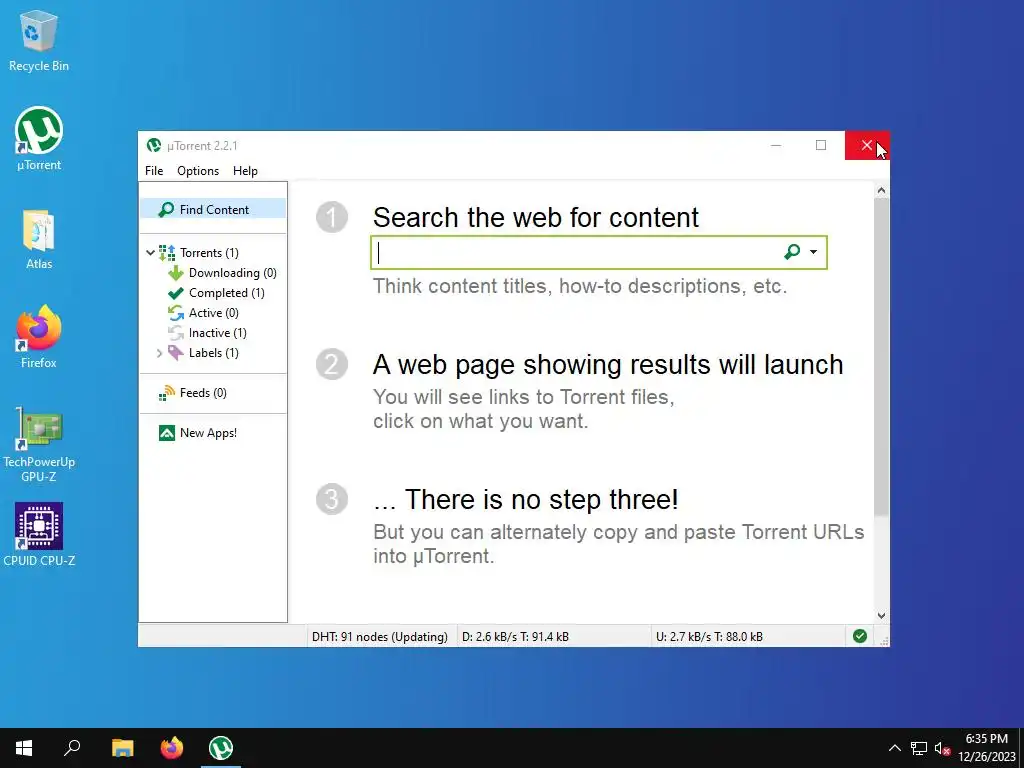Select the Firefox desktop shortcut
This screenshot has width=1024, height=768.
tap(39, 337)
